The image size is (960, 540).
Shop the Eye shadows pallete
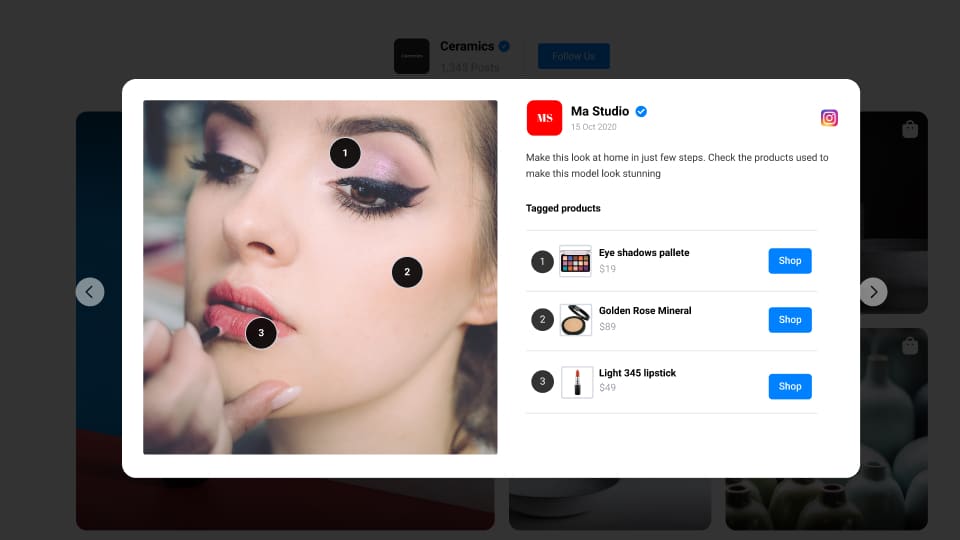[x=790, y=261]
